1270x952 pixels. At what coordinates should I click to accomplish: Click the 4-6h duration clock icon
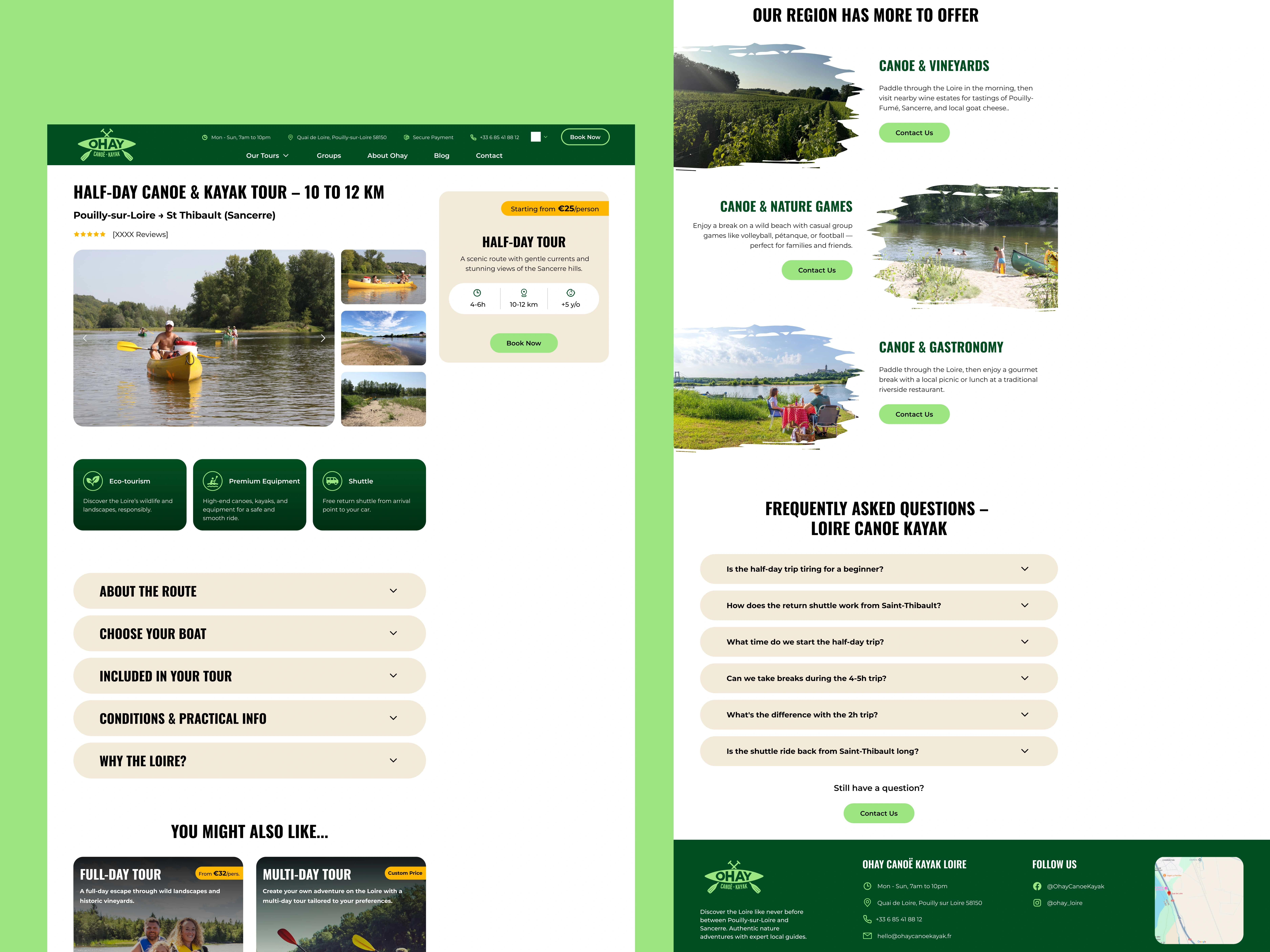point(477,293)
